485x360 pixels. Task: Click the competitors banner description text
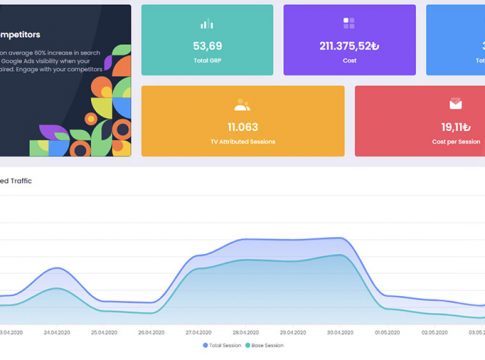51,61
